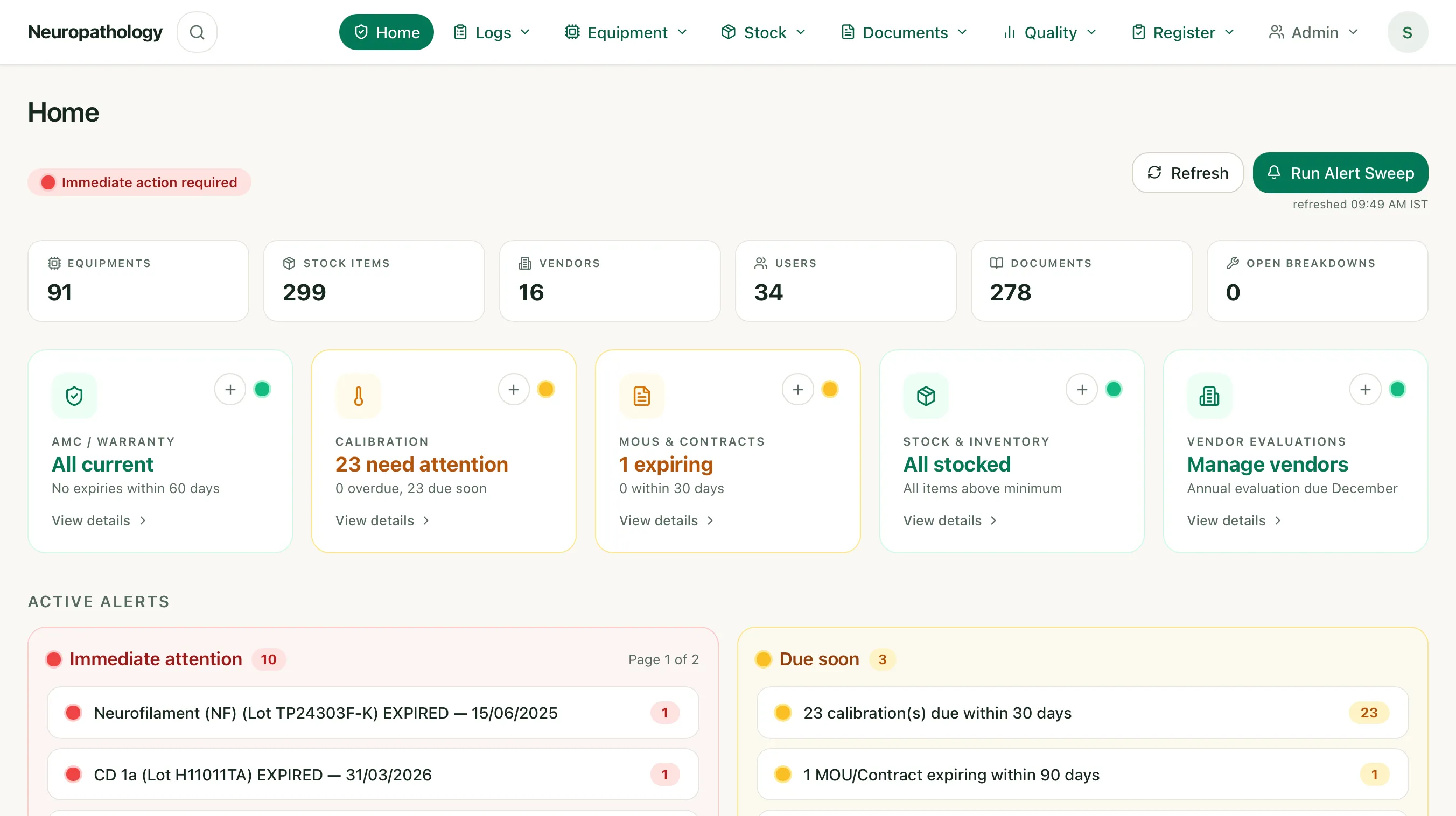The height and width of the screenshot is (816, 1456).
Task: Click the chip icon in the Equipments tile
Action: pyautogui.click(x=54, y=263)
